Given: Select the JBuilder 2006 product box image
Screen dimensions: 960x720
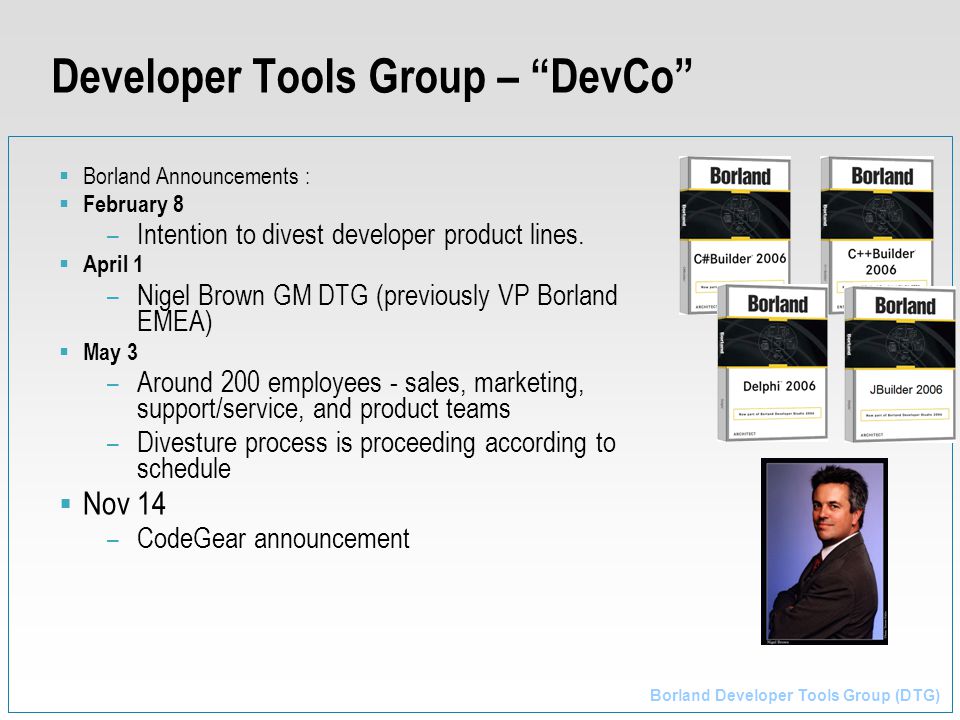Looking at the screenshot, I should click(x=900, y=364).
